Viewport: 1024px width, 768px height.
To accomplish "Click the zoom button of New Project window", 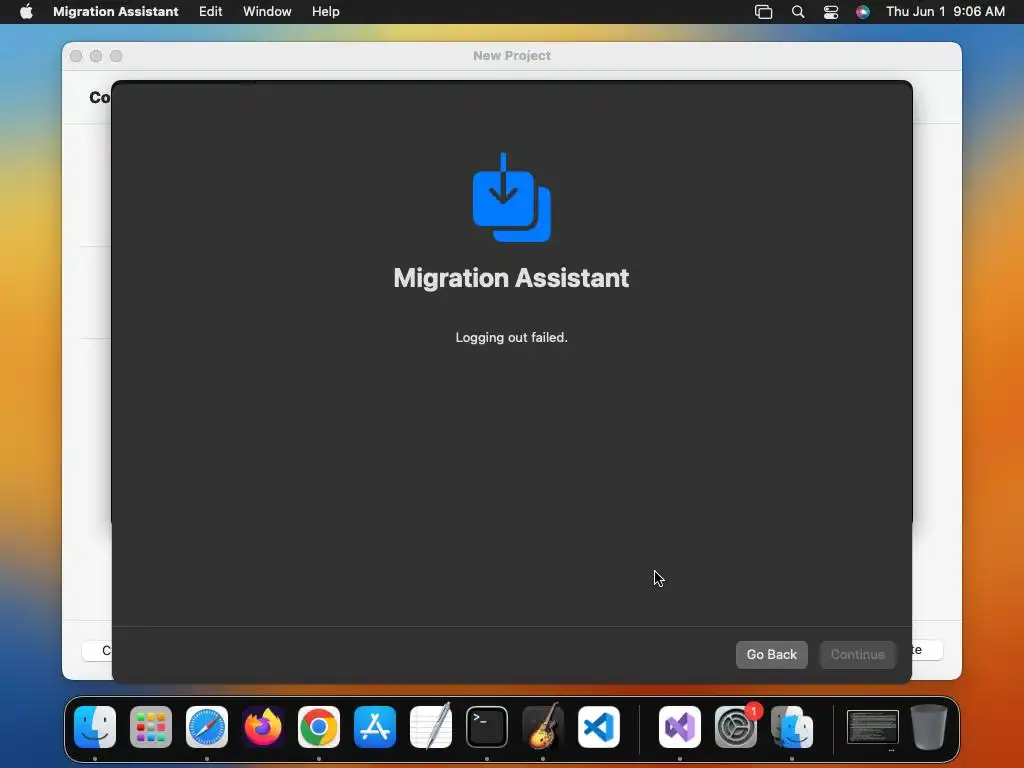I will pos(116,56).
